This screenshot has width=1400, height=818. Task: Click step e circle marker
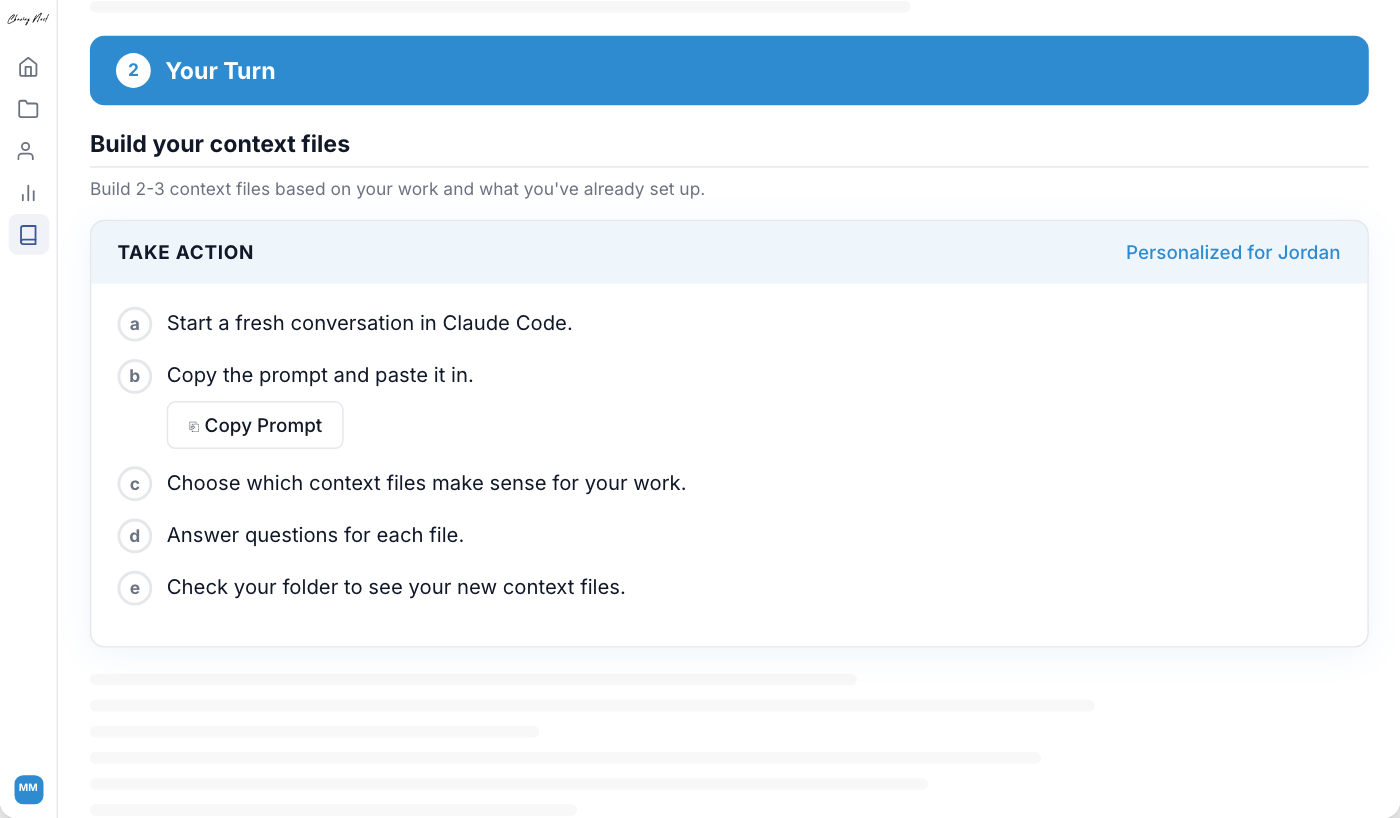(x=135, y=588)
